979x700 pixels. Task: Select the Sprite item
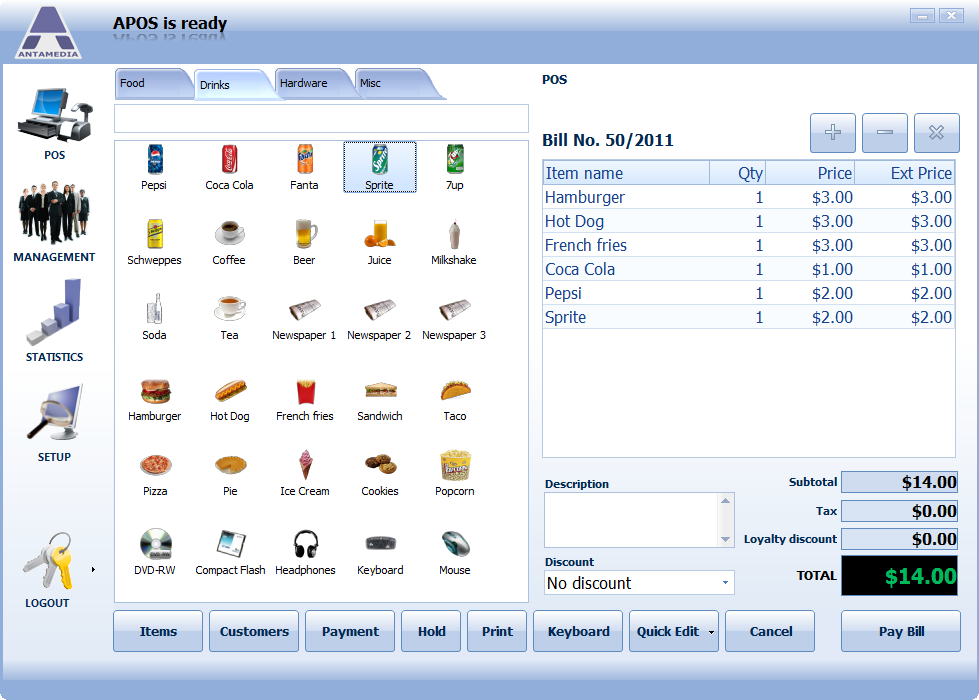[x=380, y=167]
